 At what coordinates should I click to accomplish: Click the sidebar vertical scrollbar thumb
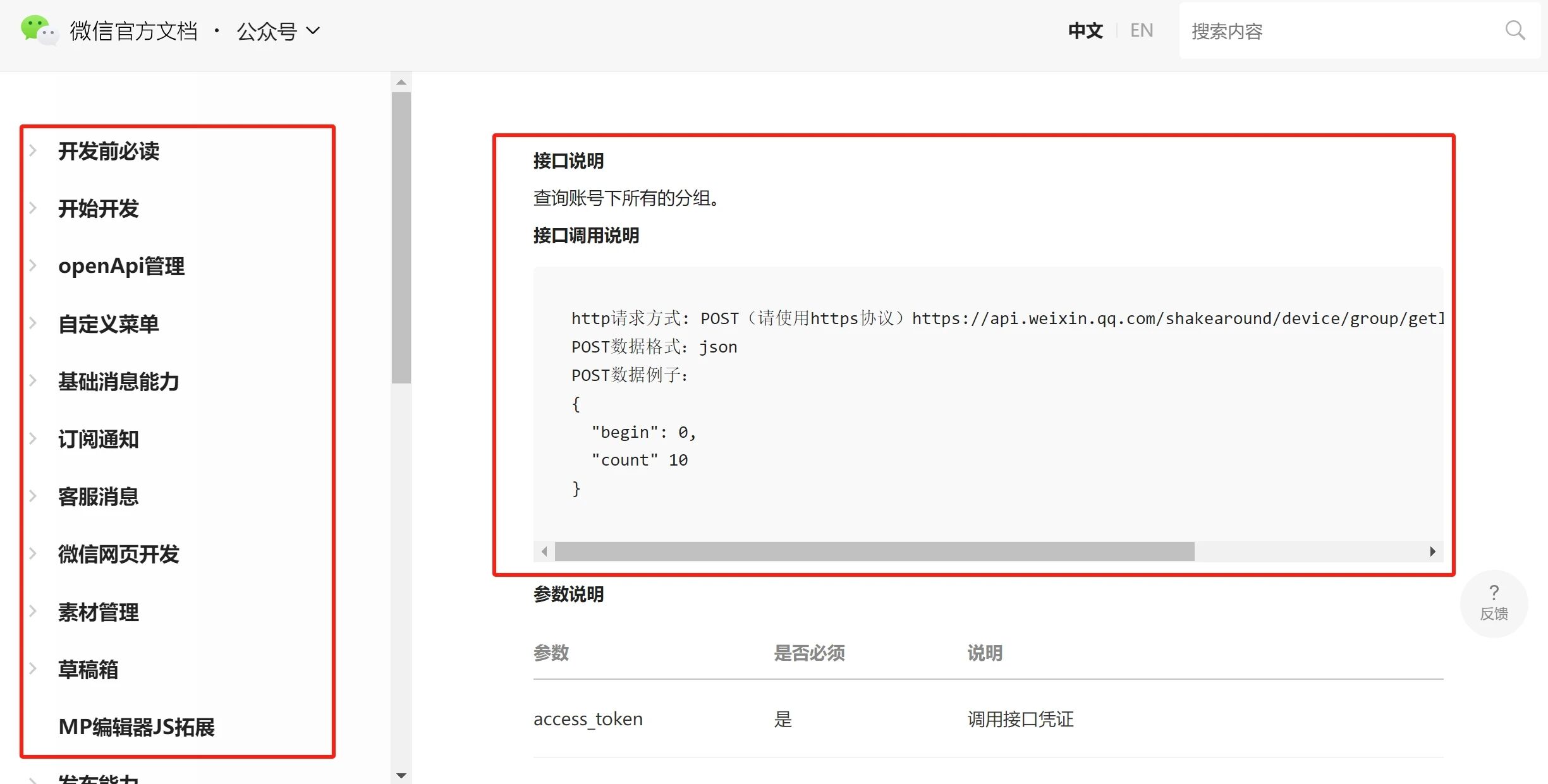click(x=401, y=238)
